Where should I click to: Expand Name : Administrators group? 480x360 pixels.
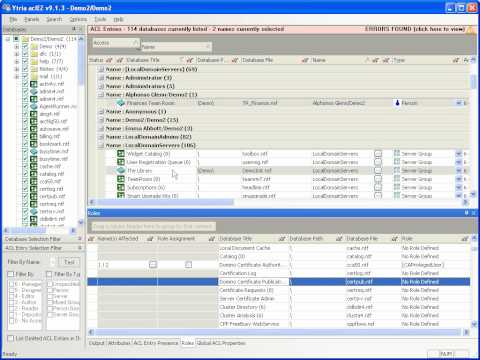[101, 86]
